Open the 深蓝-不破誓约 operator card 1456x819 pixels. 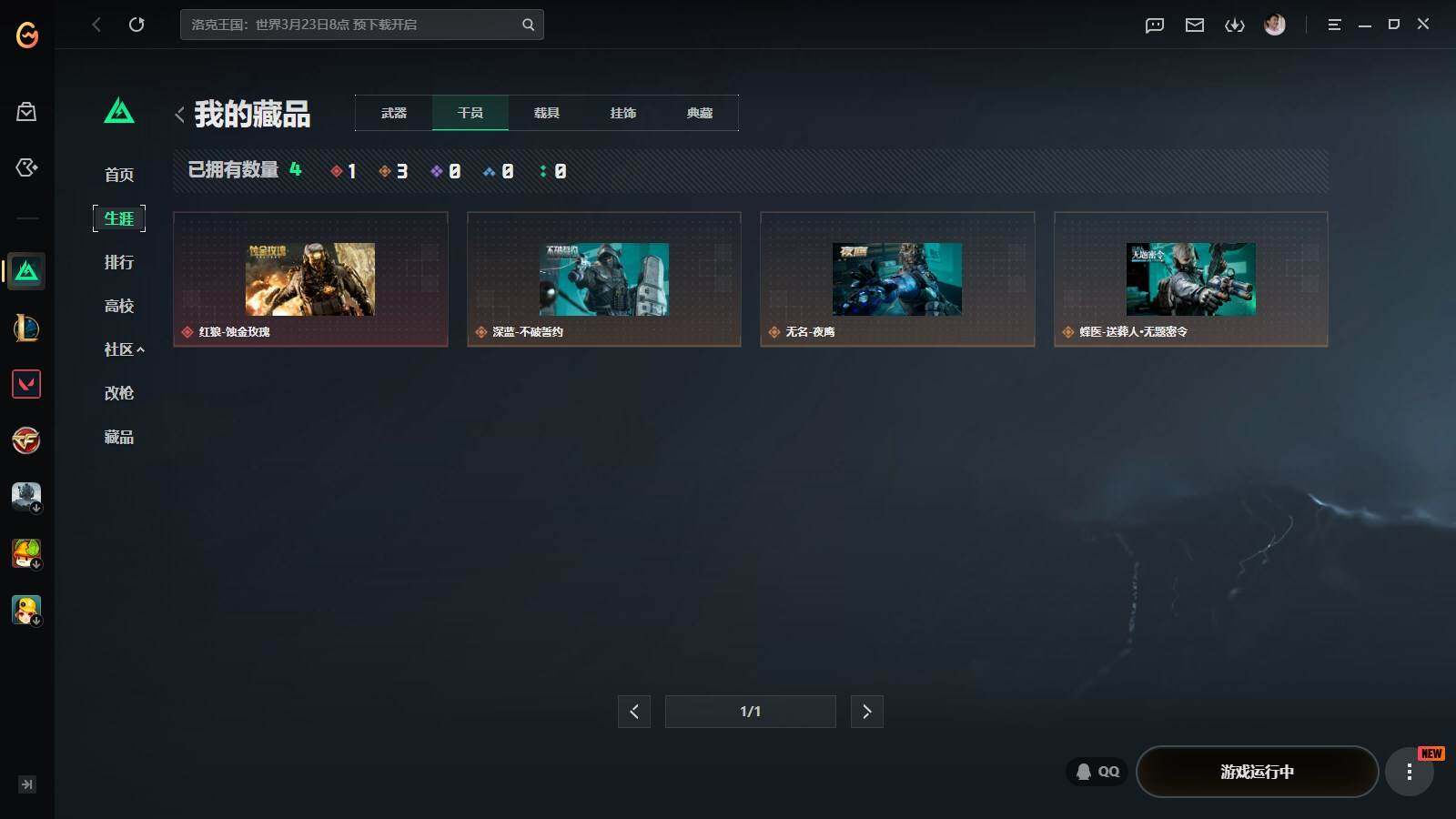604,279
